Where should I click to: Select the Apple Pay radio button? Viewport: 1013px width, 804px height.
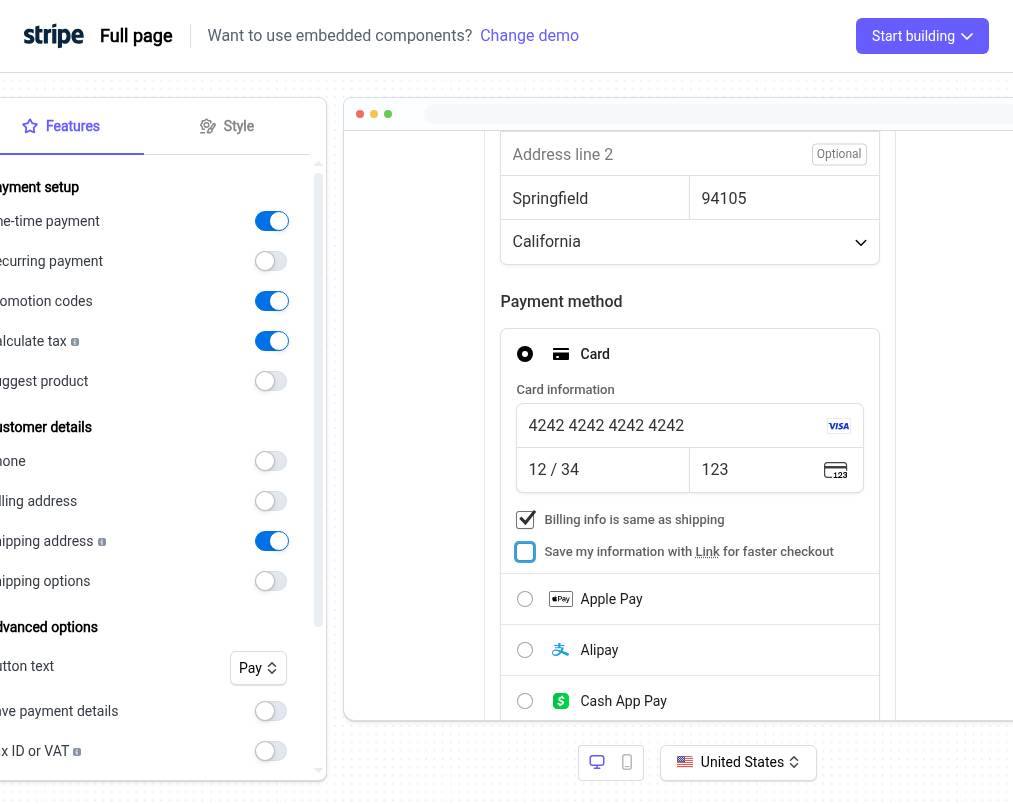[x=525, y=599]
